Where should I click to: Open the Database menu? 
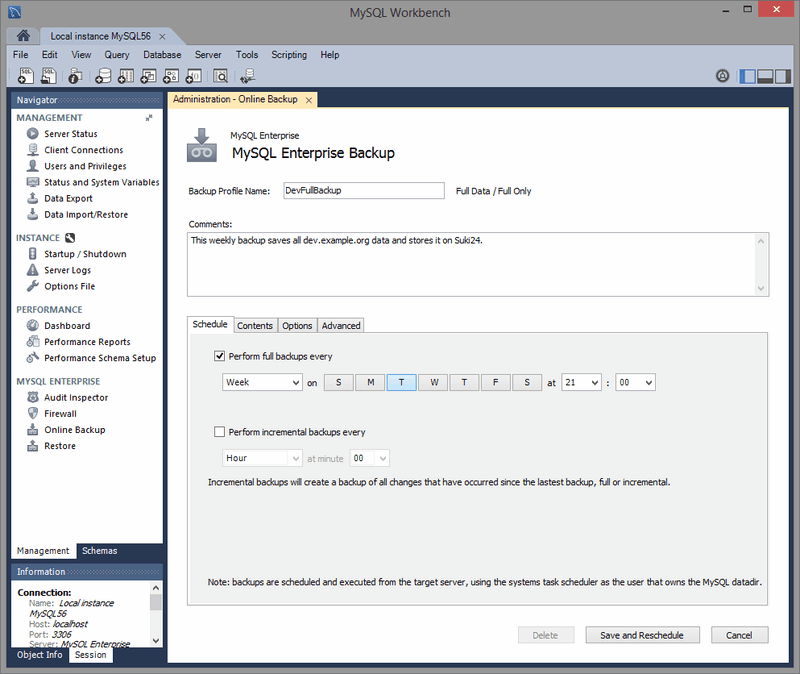[x=162, y=55]
